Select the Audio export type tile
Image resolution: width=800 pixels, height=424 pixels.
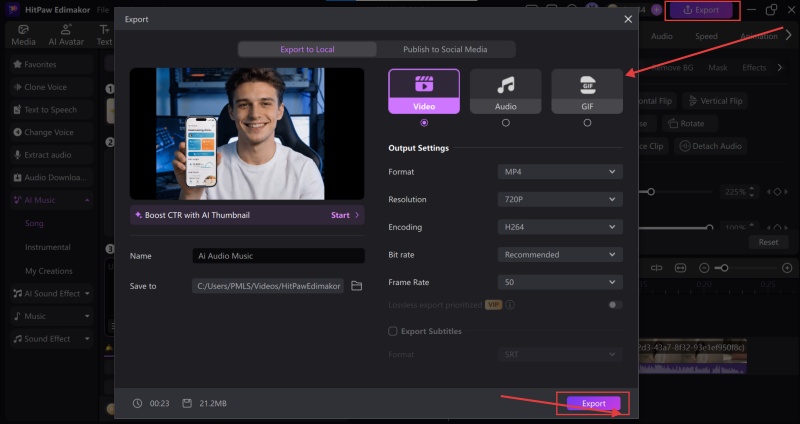pos(506,91)
